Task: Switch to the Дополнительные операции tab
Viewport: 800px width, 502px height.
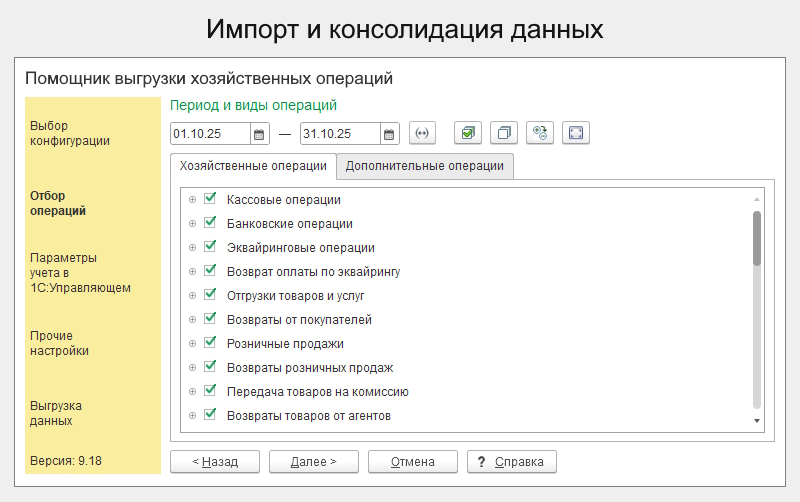Action: (425, 166)
